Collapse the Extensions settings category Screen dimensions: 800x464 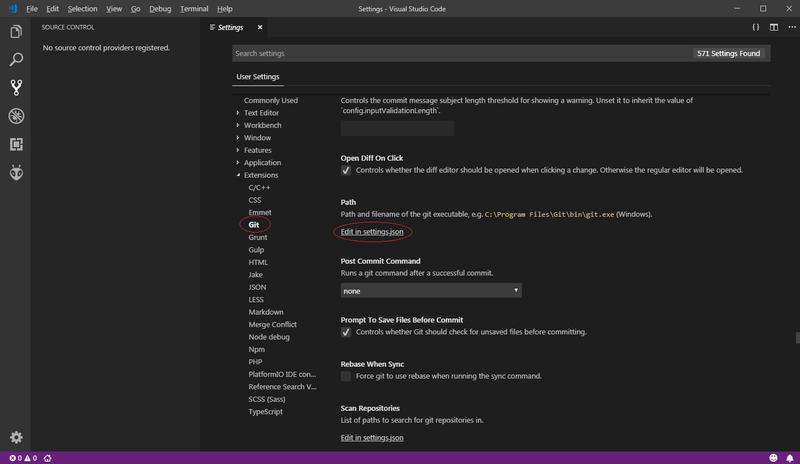261,175
